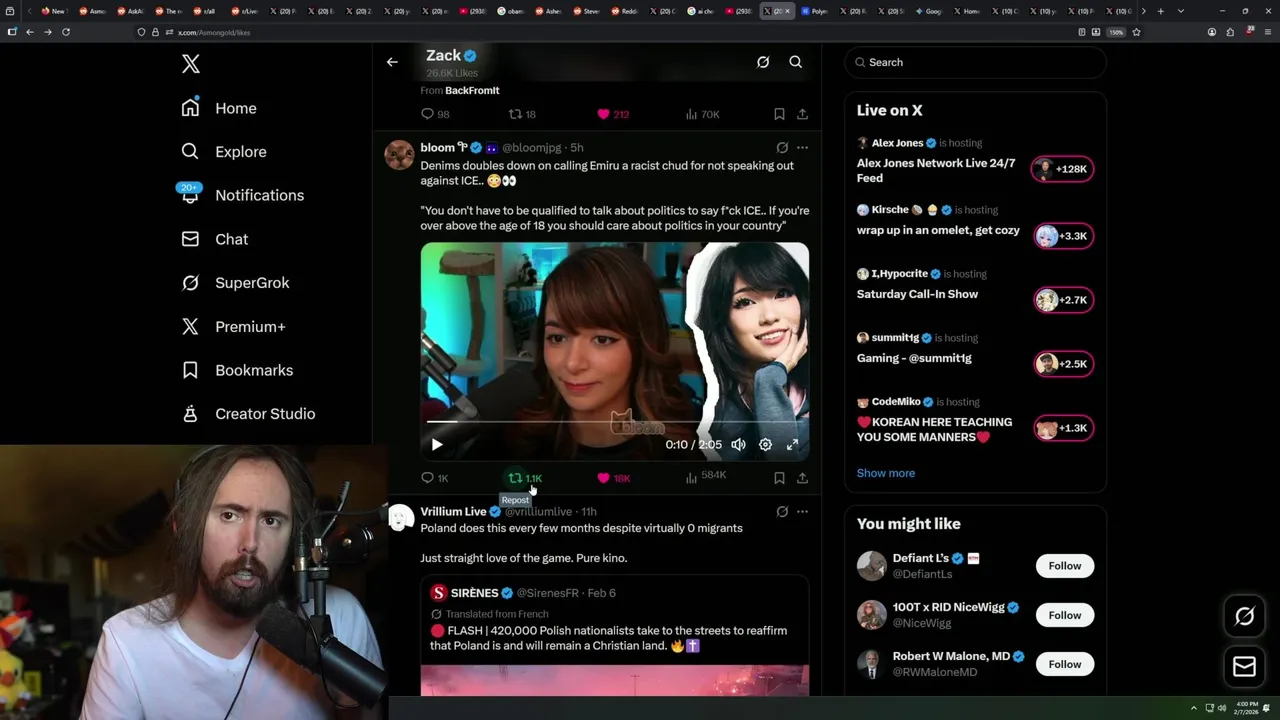Open Bookmarks in the sidebar

(237, 370)
